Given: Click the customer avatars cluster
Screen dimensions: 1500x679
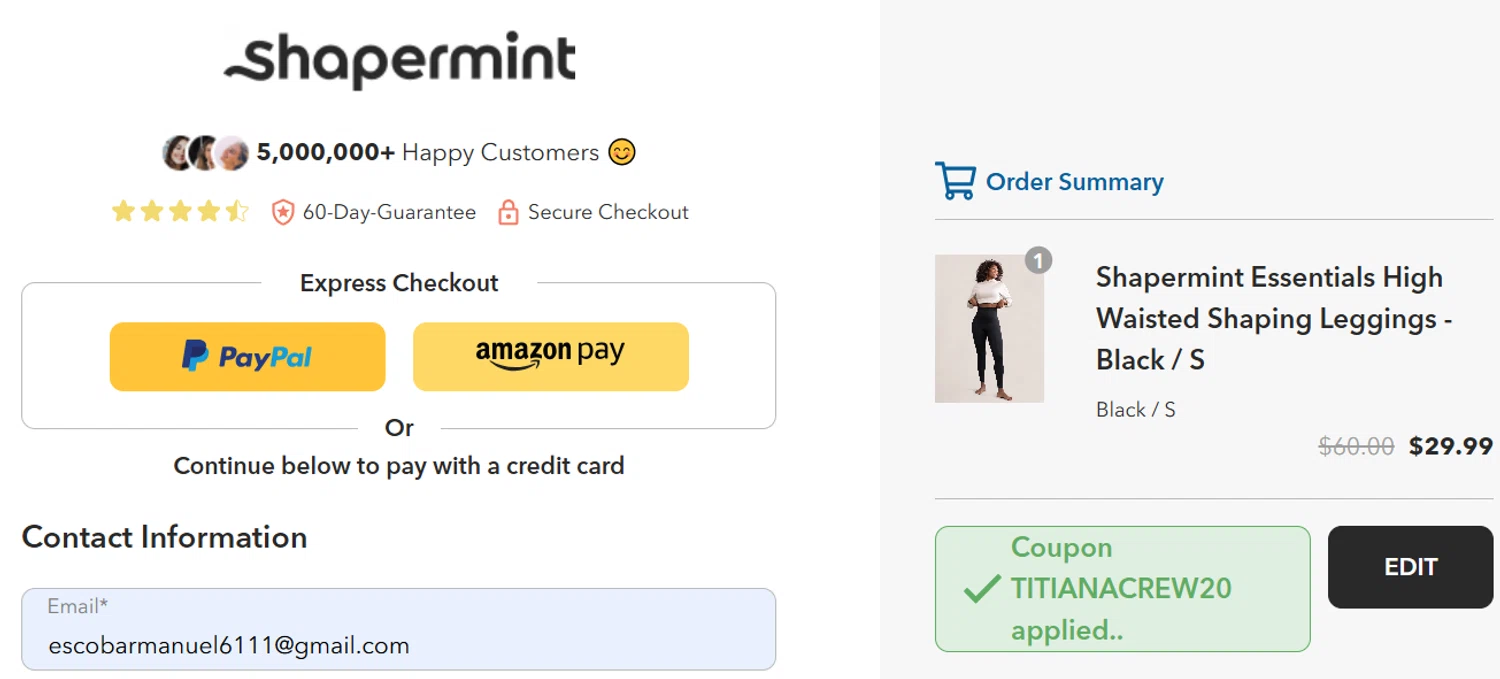Looking at the screenshot, I should click(204, 153).
